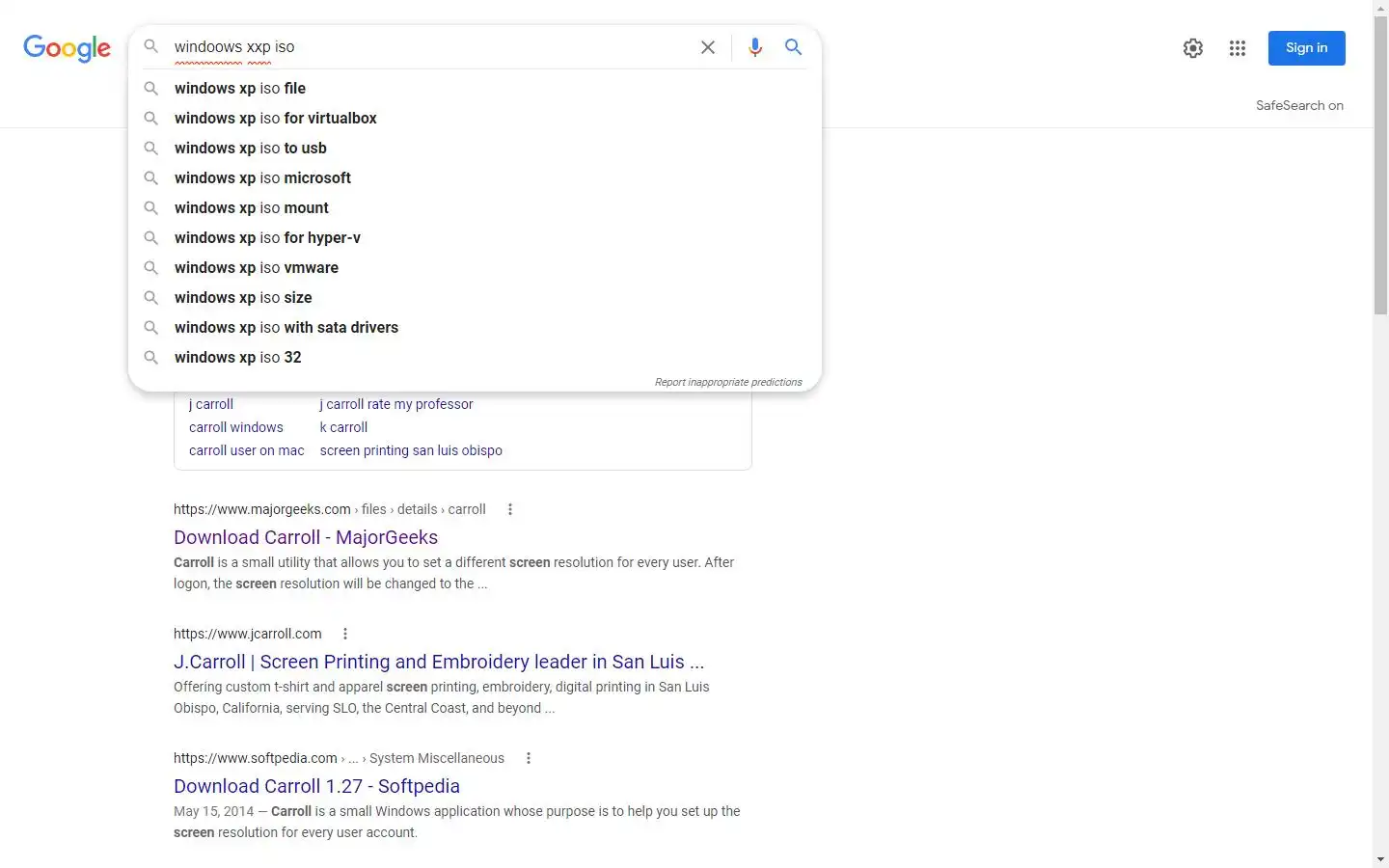Open the Google apps grid icon
1389x868 pixels.
[1238, 48]
